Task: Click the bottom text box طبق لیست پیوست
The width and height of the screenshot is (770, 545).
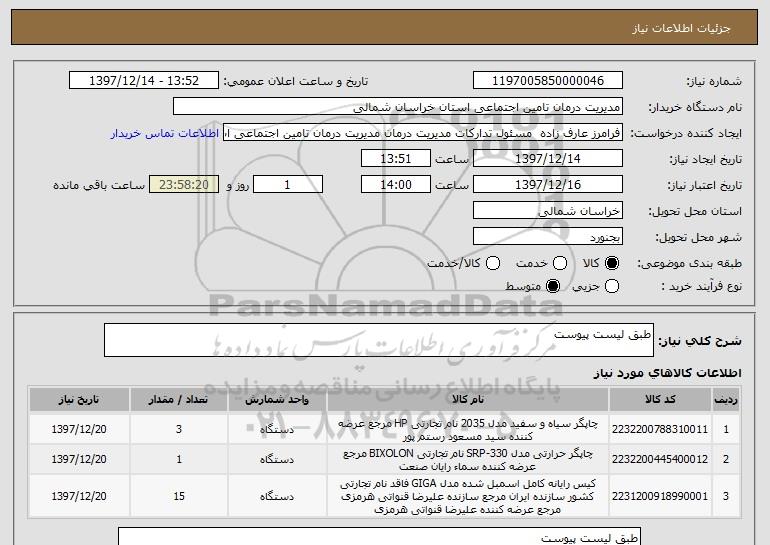Action: [x=380, y=537]
